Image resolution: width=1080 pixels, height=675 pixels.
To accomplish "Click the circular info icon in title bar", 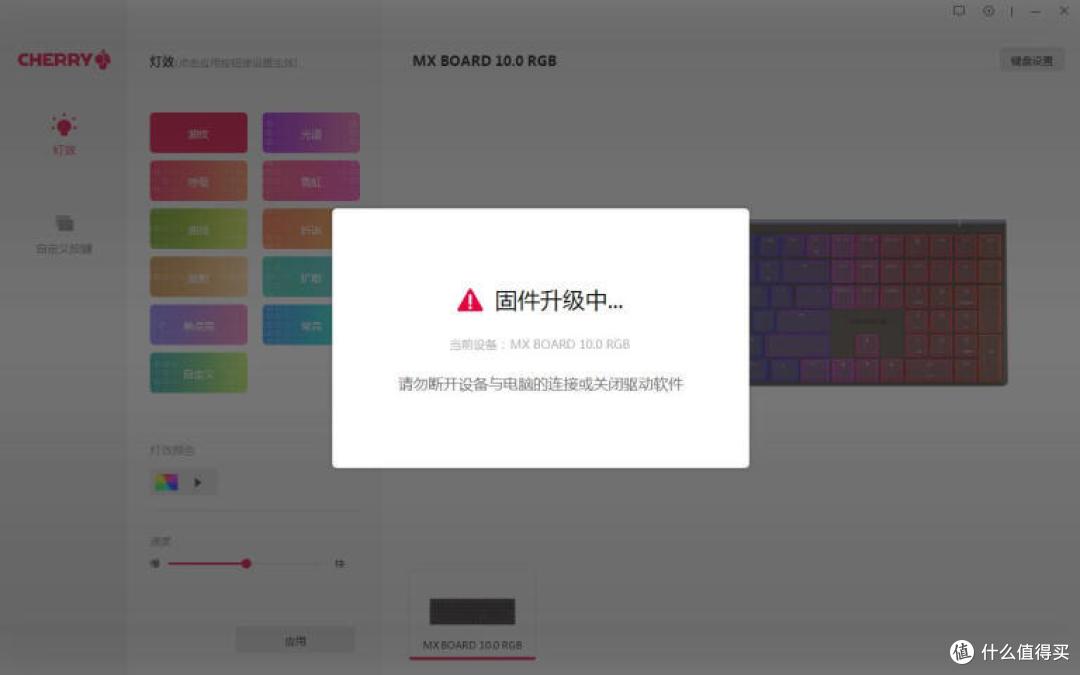I will 988,11.
